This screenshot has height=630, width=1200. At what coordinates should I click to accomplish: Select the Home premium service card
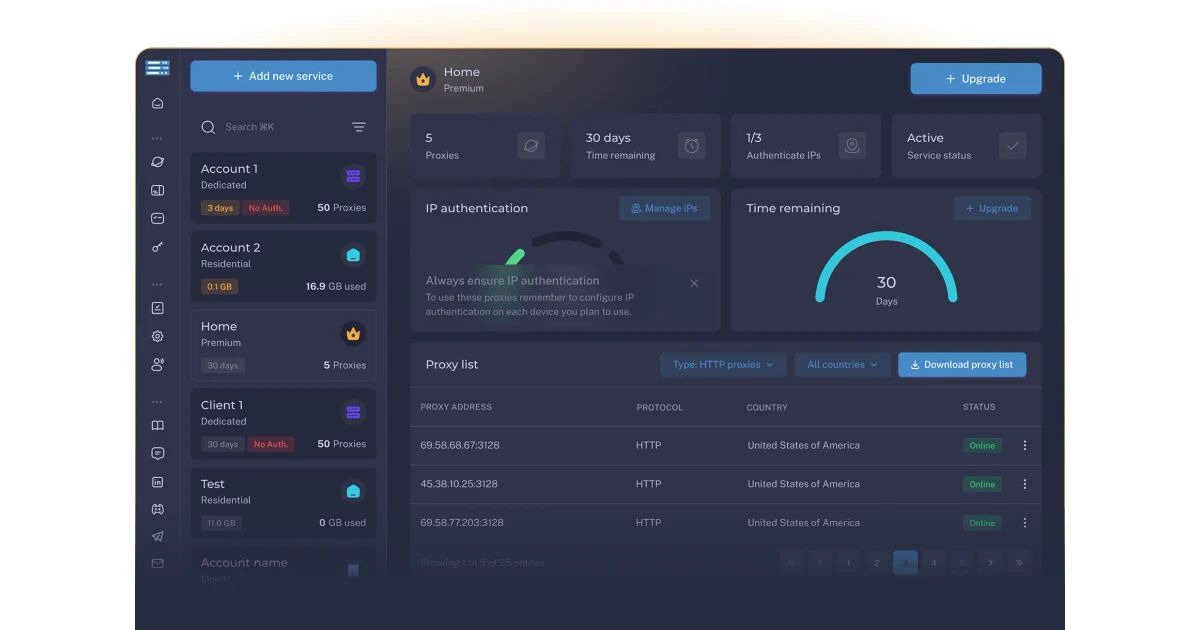click(284, 345)
